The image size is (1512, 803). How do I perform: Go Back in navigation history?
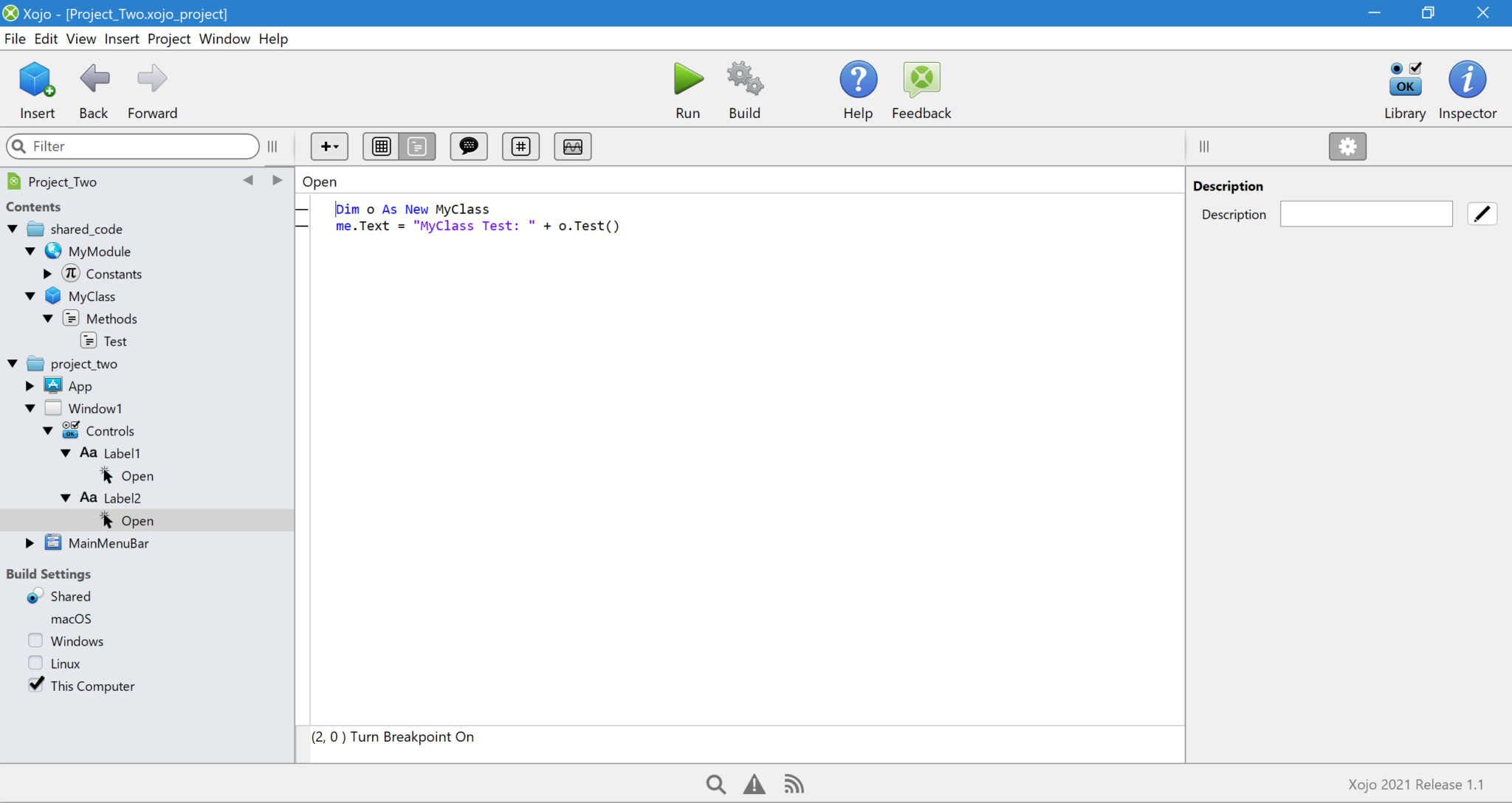click(94, 90)
